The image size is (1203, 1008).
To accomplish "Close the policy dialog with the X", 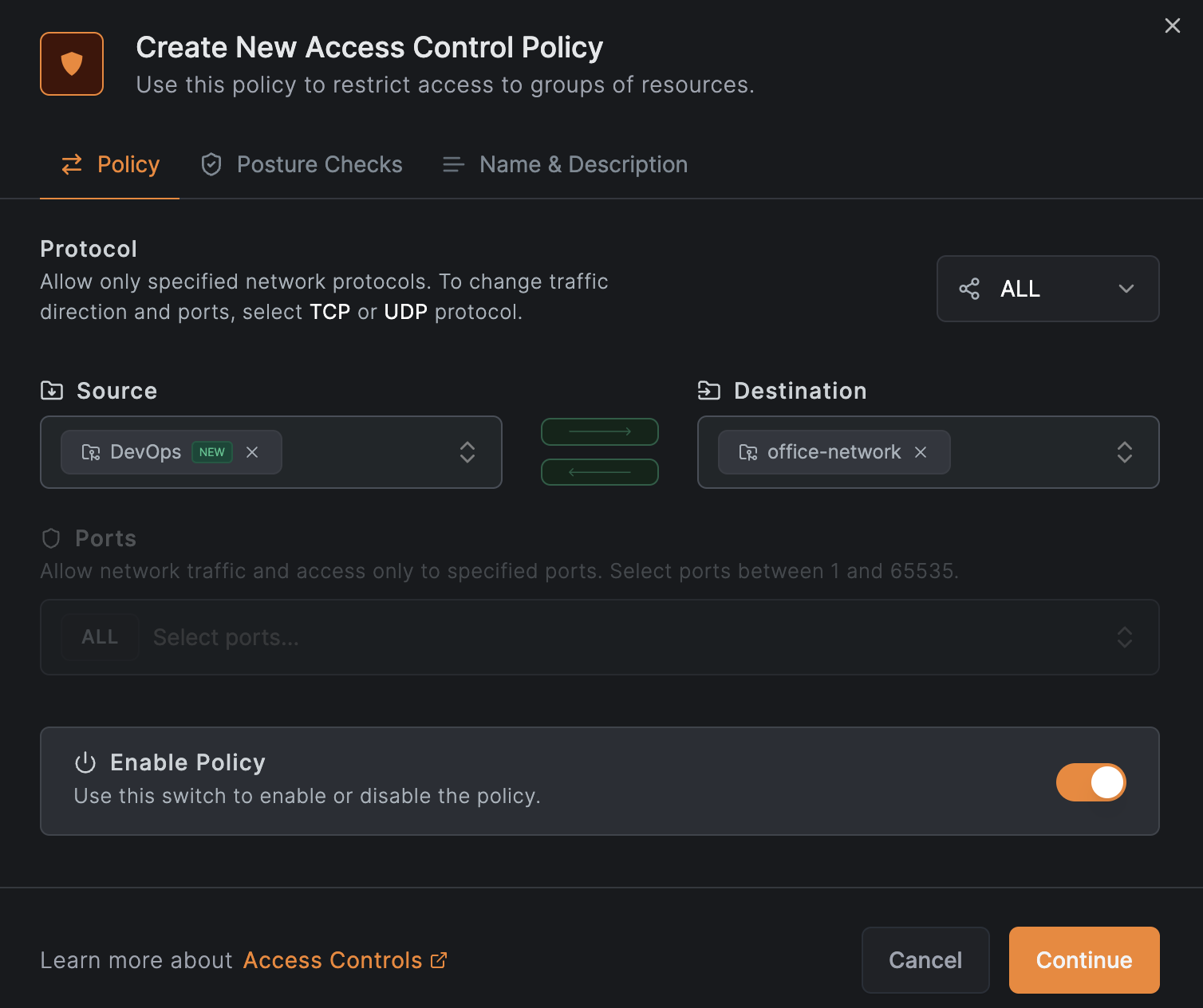I will point(1172,26).
